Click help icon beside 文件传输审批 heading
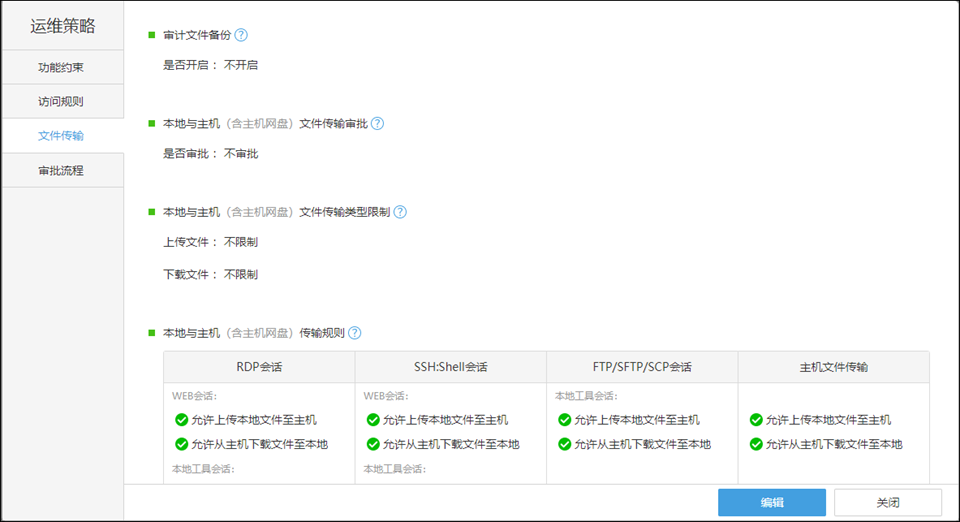 (x=377, y=124)
